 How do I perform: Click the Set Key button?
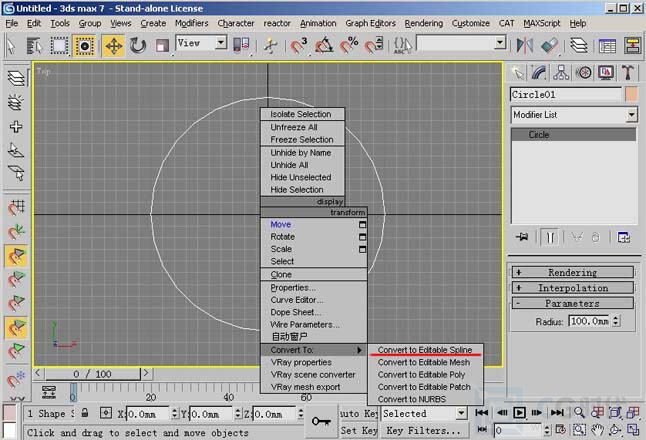[359, 431]
